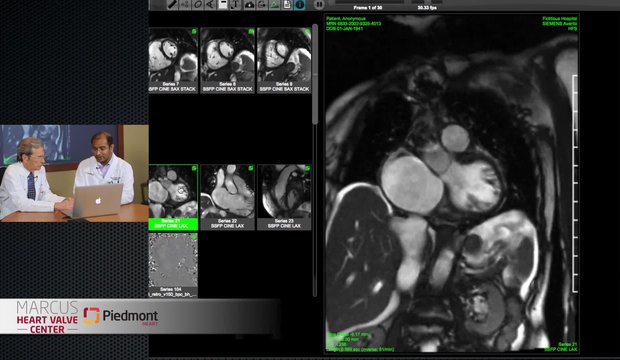Click the text annotation tool icon
Viewport: 620px width, 360px height.
[235, 5]
